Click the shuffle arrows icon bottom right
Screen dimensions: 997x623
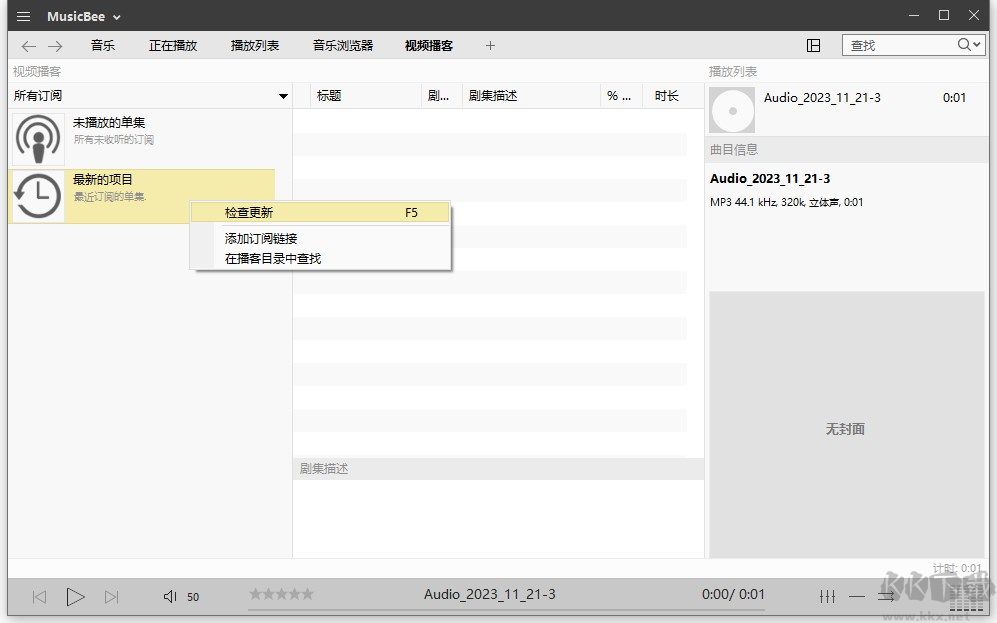click(886, 595)
